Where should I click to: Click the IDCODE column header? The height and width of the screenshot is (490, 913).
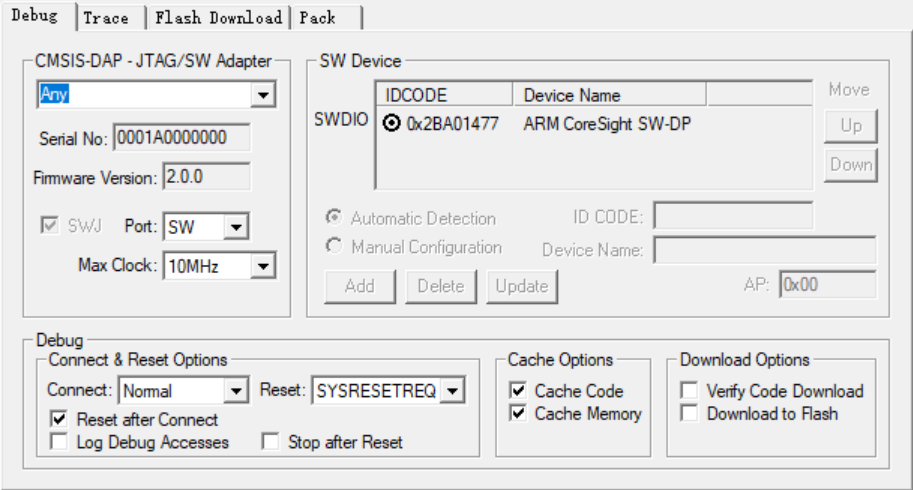coord(445,95)
